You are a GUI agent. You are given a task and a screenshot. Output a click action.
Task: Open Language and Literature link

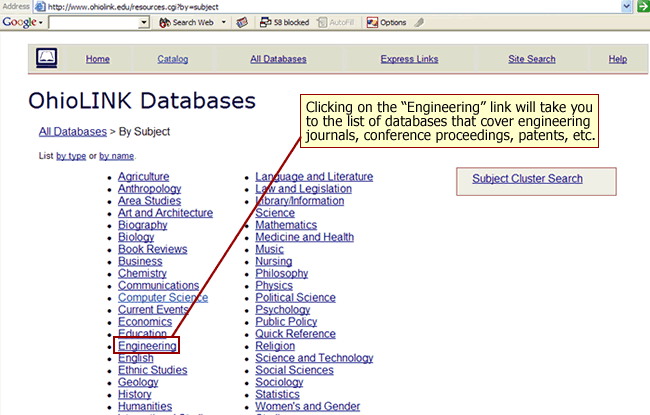pyautogui.click(x=314, y=176)
